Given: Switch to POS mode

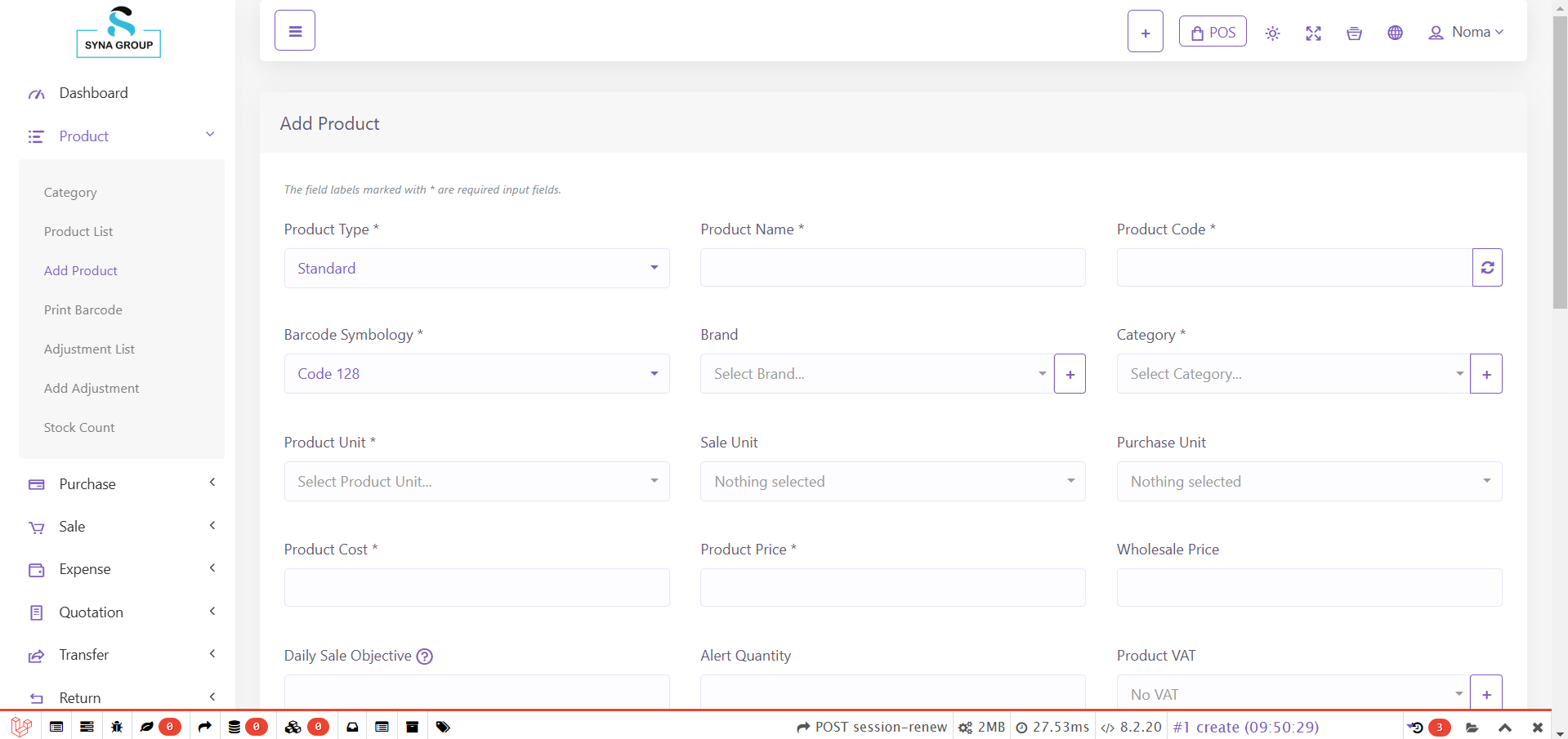Looking at the screenshot, I should (1213, 31).
